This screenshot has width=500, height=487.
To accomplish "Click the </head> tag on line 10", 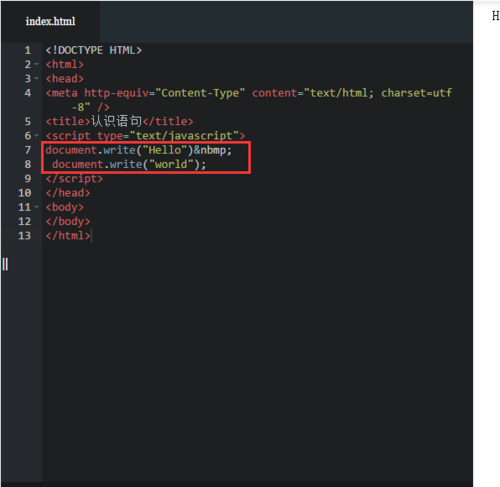I will point(68,193).
